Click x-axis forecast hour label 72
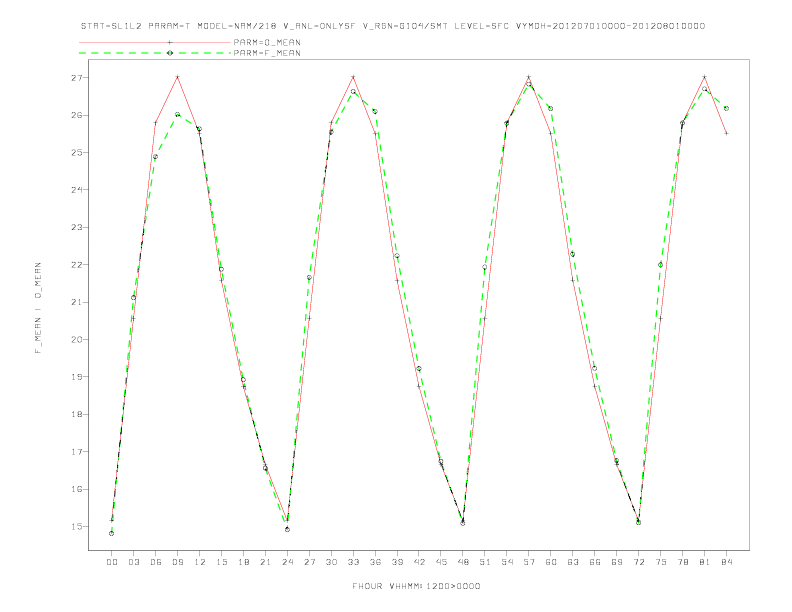Screen dimensions: 792x612 point(638,562)
